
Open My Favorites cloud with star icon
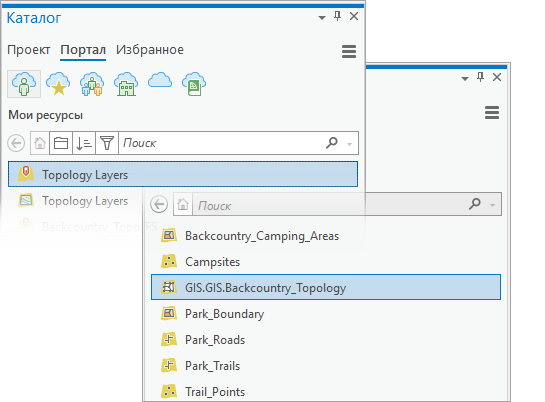[58, 84]
